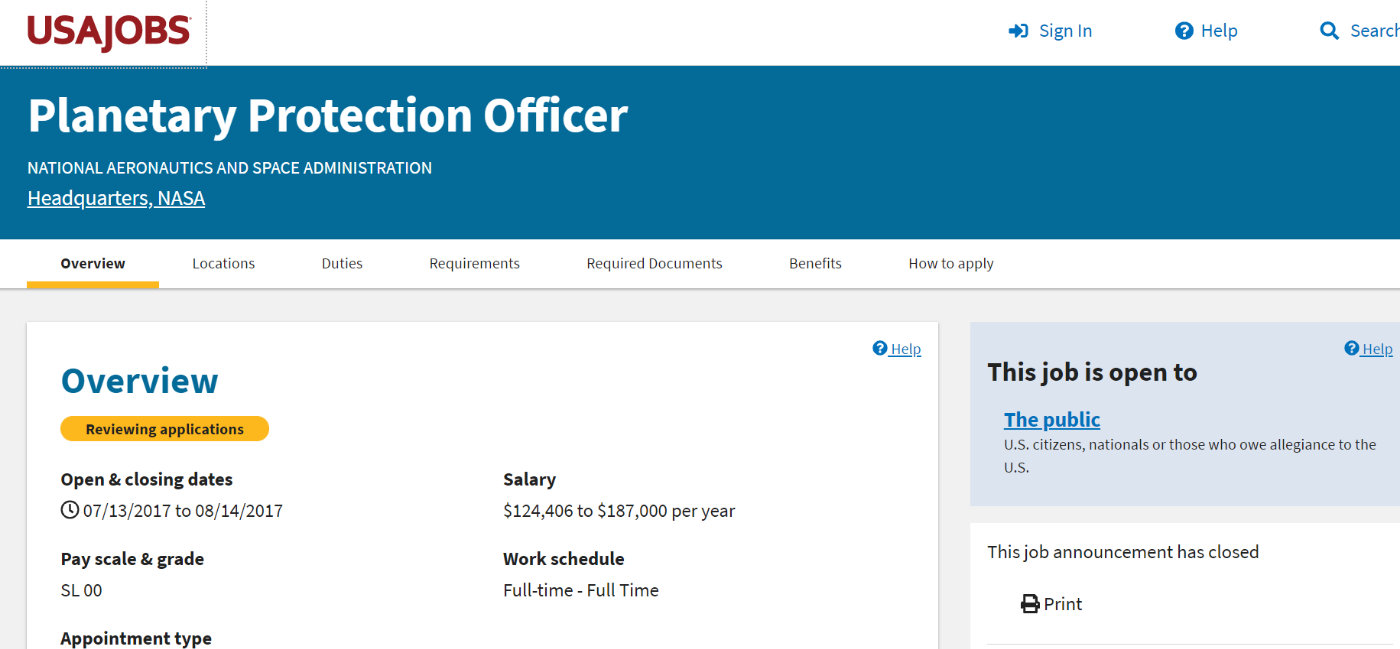Click the Reviewing applications status badge
The height and width of the screenshot is (649, 1400).
click(x=164, y=429)
